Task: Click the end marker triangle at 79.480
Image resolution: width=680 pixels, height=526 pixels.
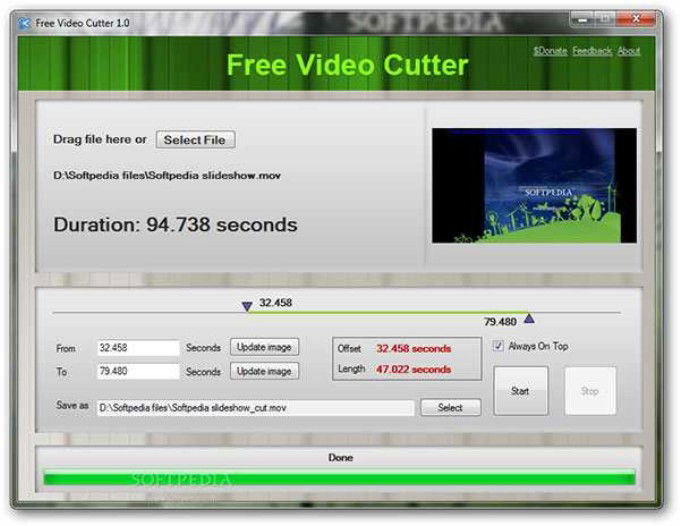Action: [x=529, y=319]
